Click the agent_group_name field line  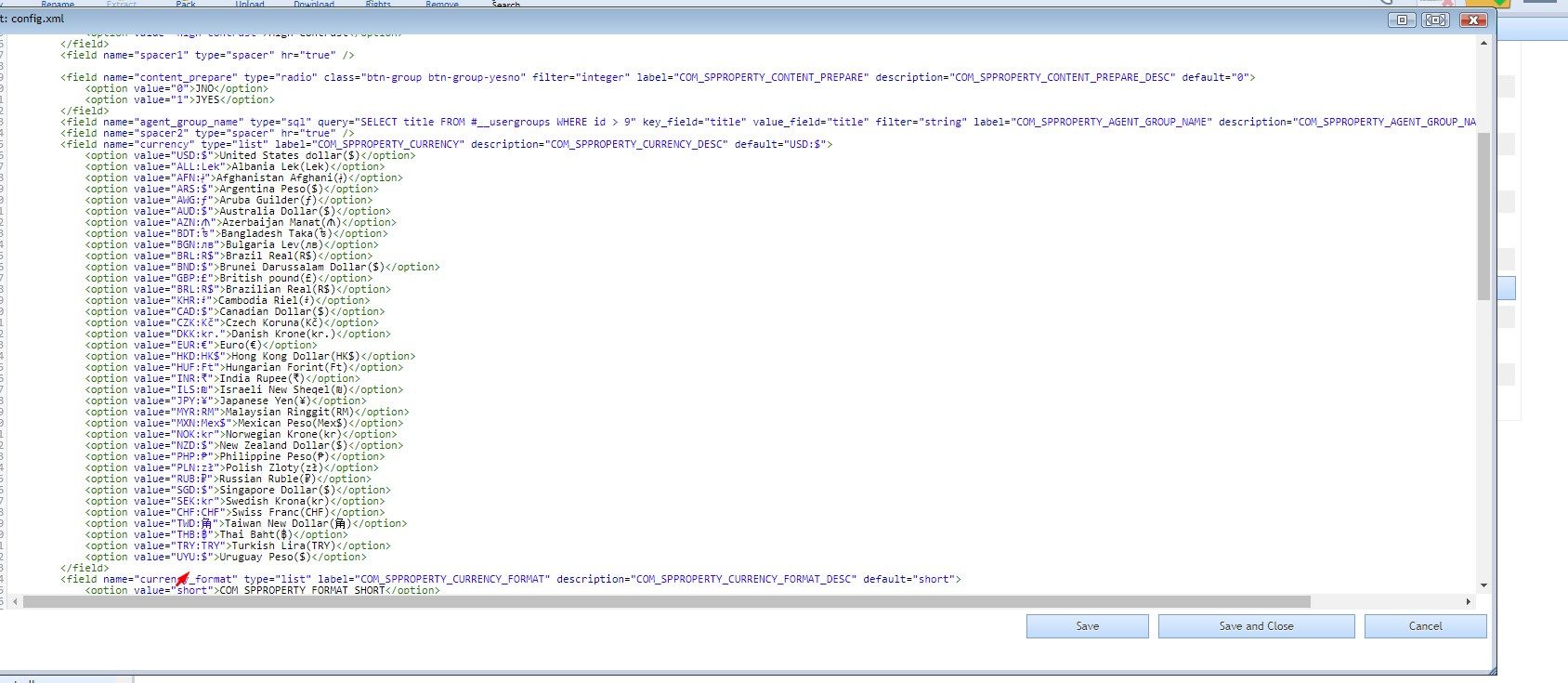click(x=768, y=122)
